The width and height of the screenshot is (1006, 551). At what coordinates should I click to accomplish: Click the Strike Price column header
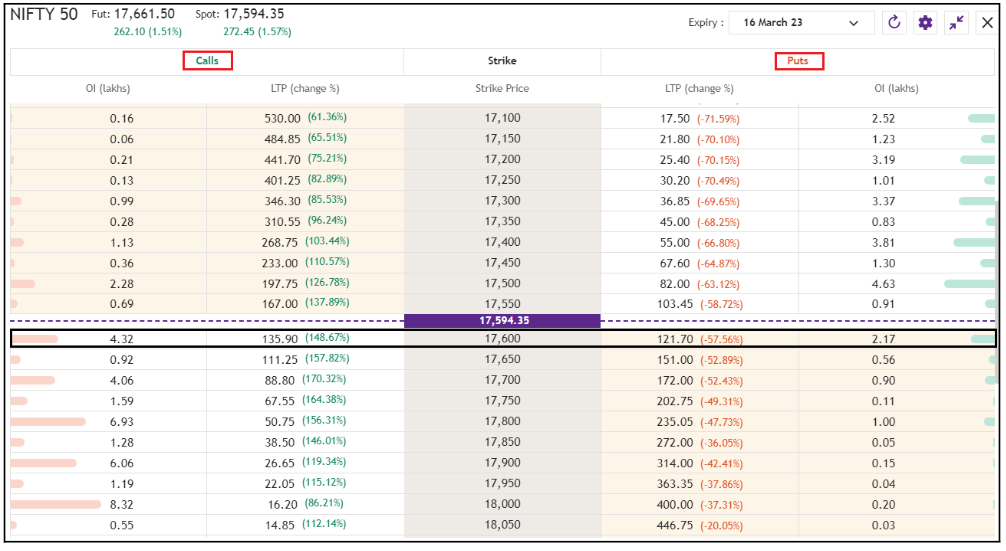tap(502, 89)
